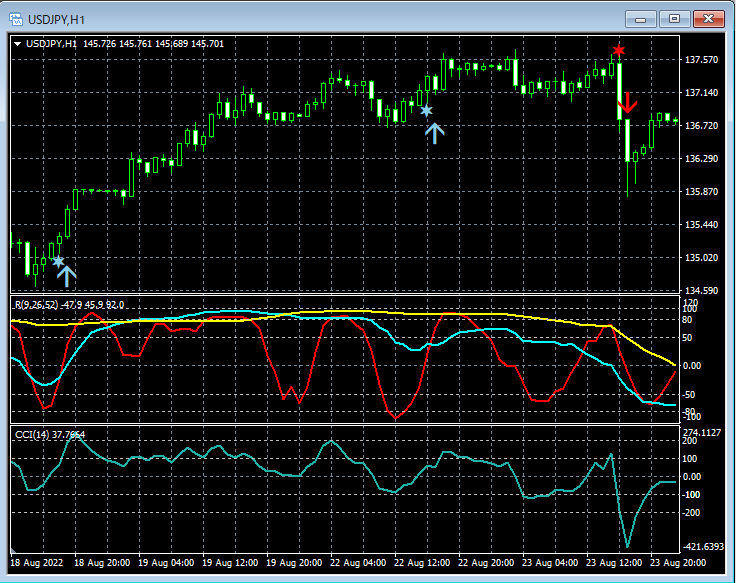Click the USDJPY,H1 window title text
Image resolution: width=737 pixels, height=583 pixels.
(x=56, y=20)
